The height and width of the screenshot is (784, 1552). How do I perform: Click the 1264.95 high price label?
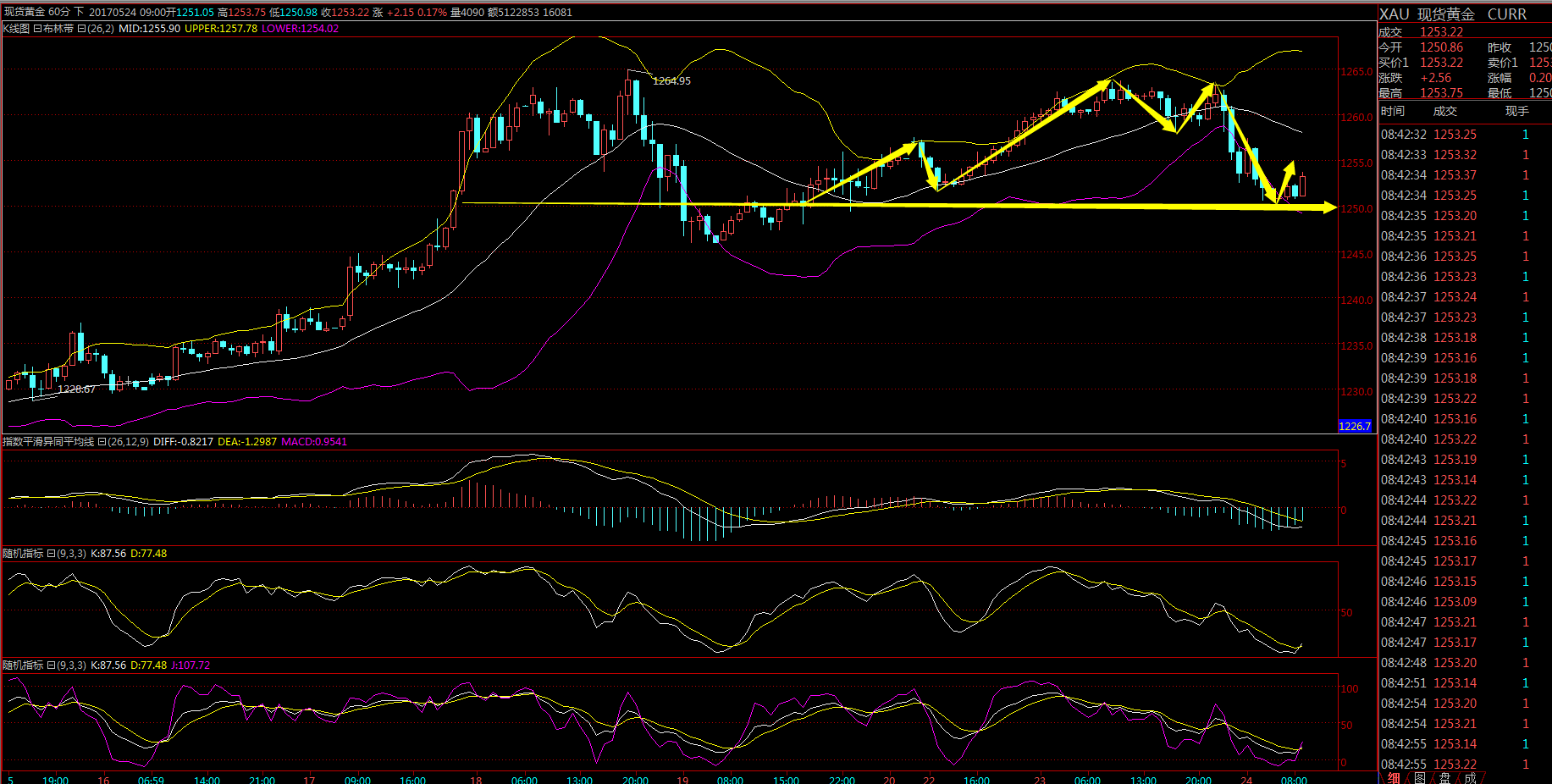click(671, 81)
